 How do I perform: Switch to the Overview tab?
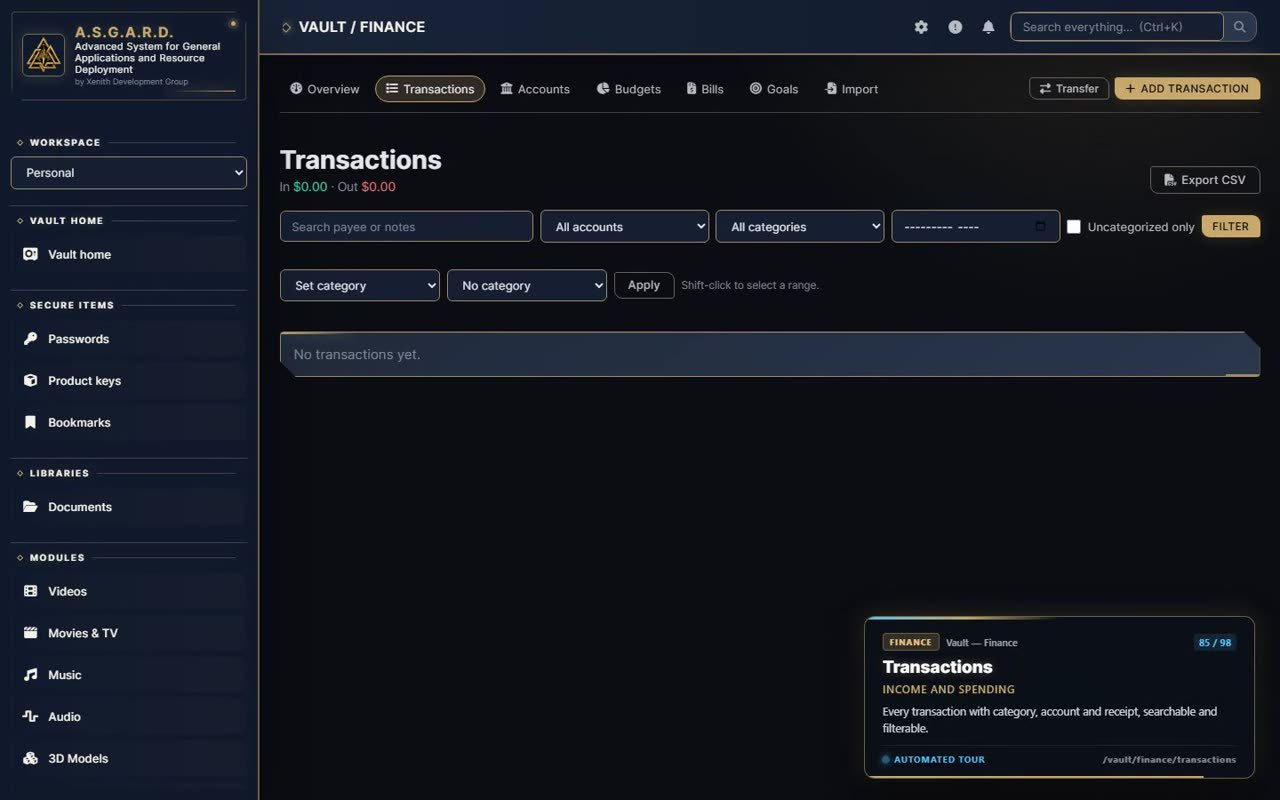coord(324,89)
